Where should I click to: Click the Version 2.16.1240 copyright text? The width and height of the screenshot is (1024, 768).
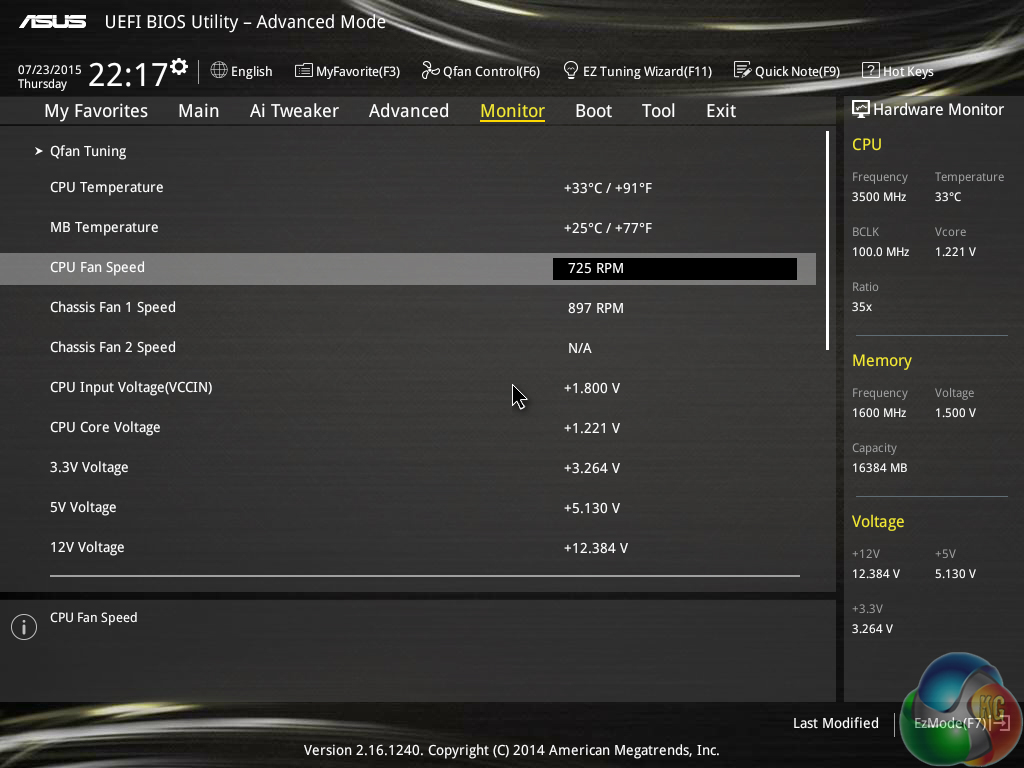[x=511, y=750]
